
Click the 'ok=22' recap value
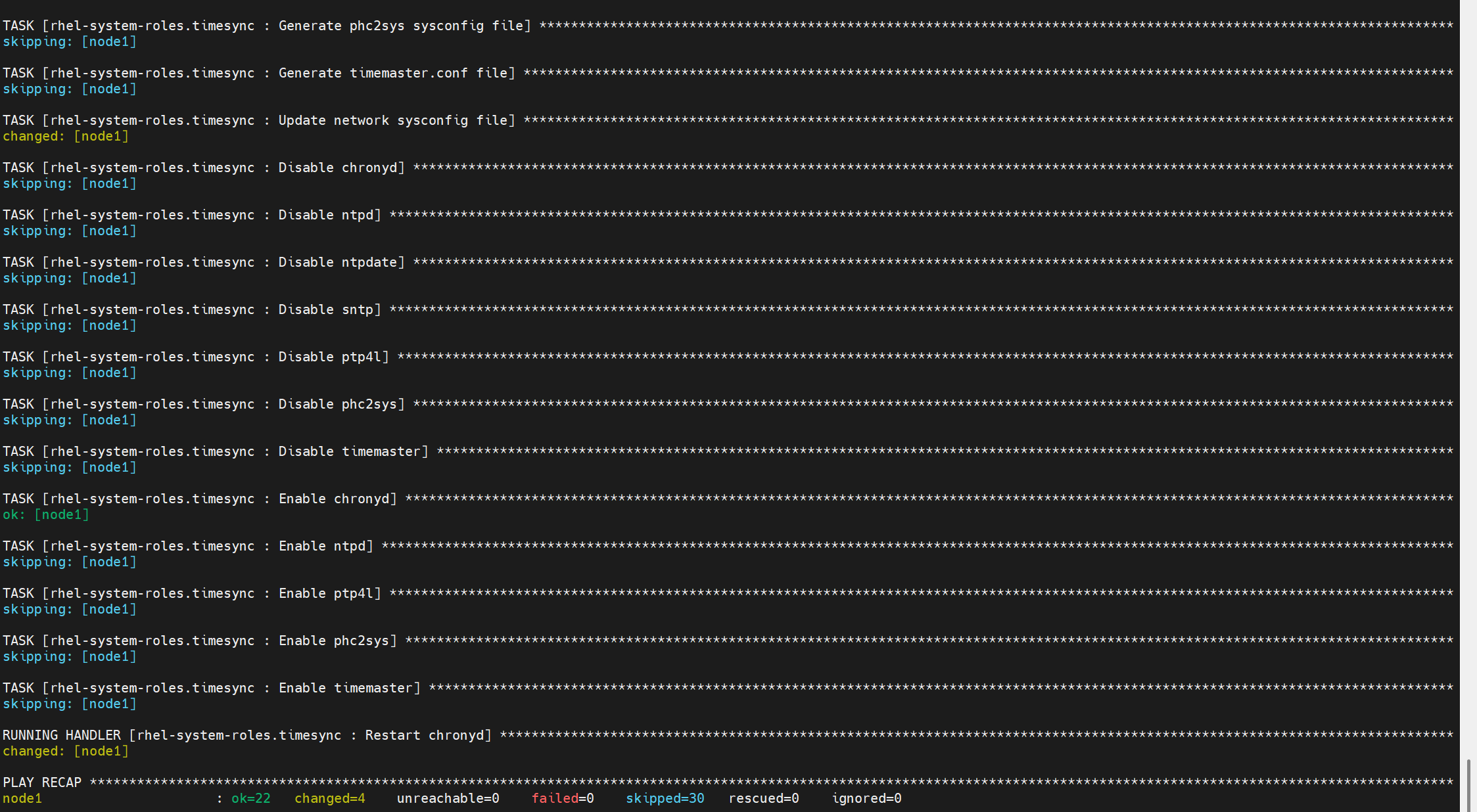tap(251, 798)
